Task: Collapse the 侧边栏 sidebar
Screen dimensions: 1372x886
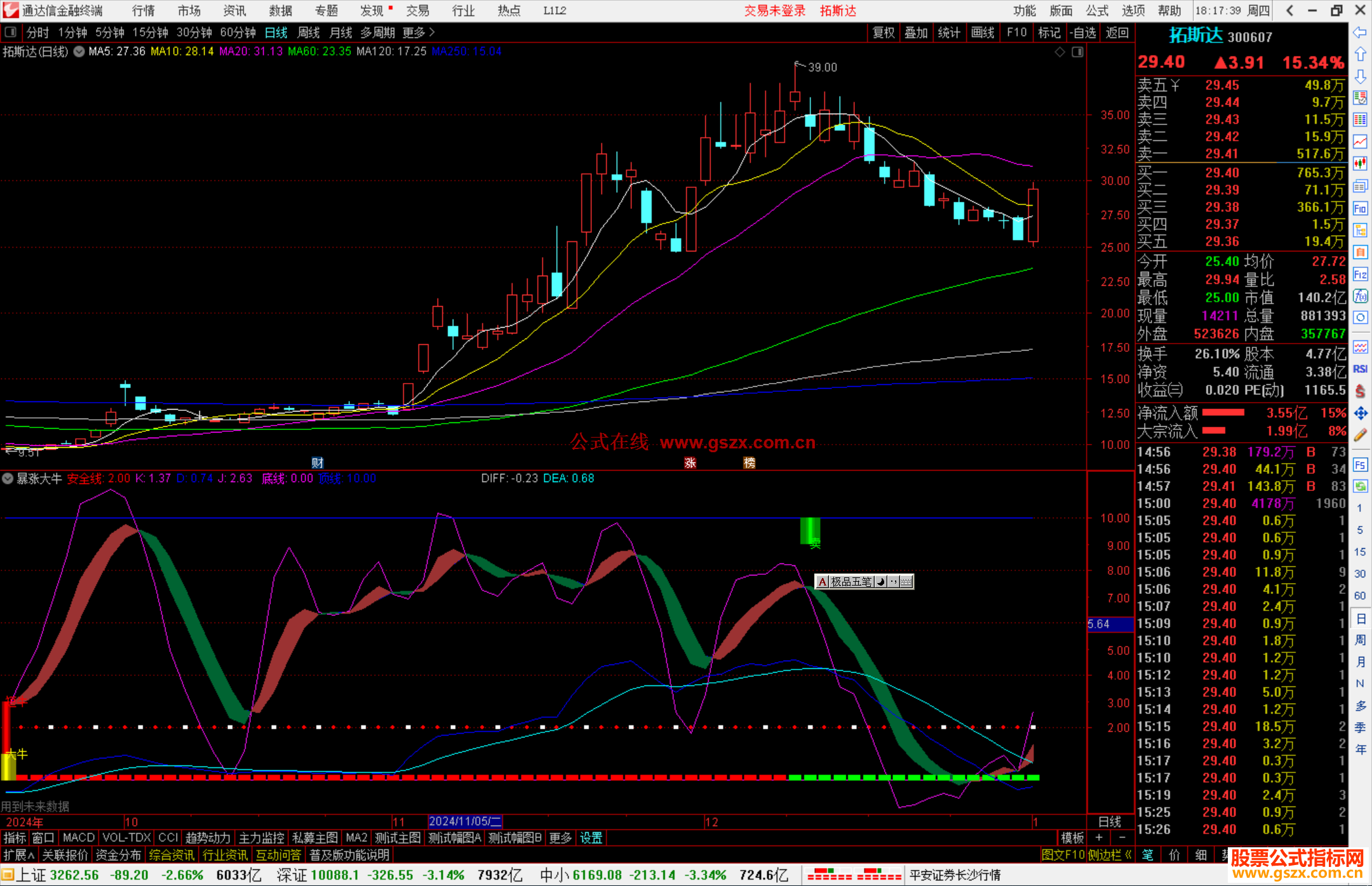Action: pos(1110,855)
